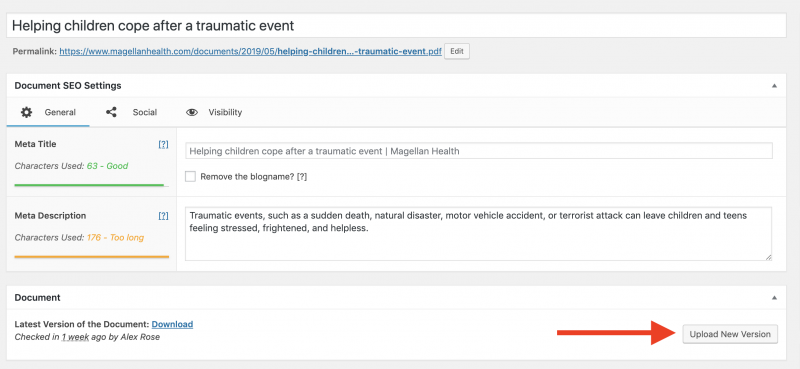Click the Edit permalink button

click(x=457, y=52)
